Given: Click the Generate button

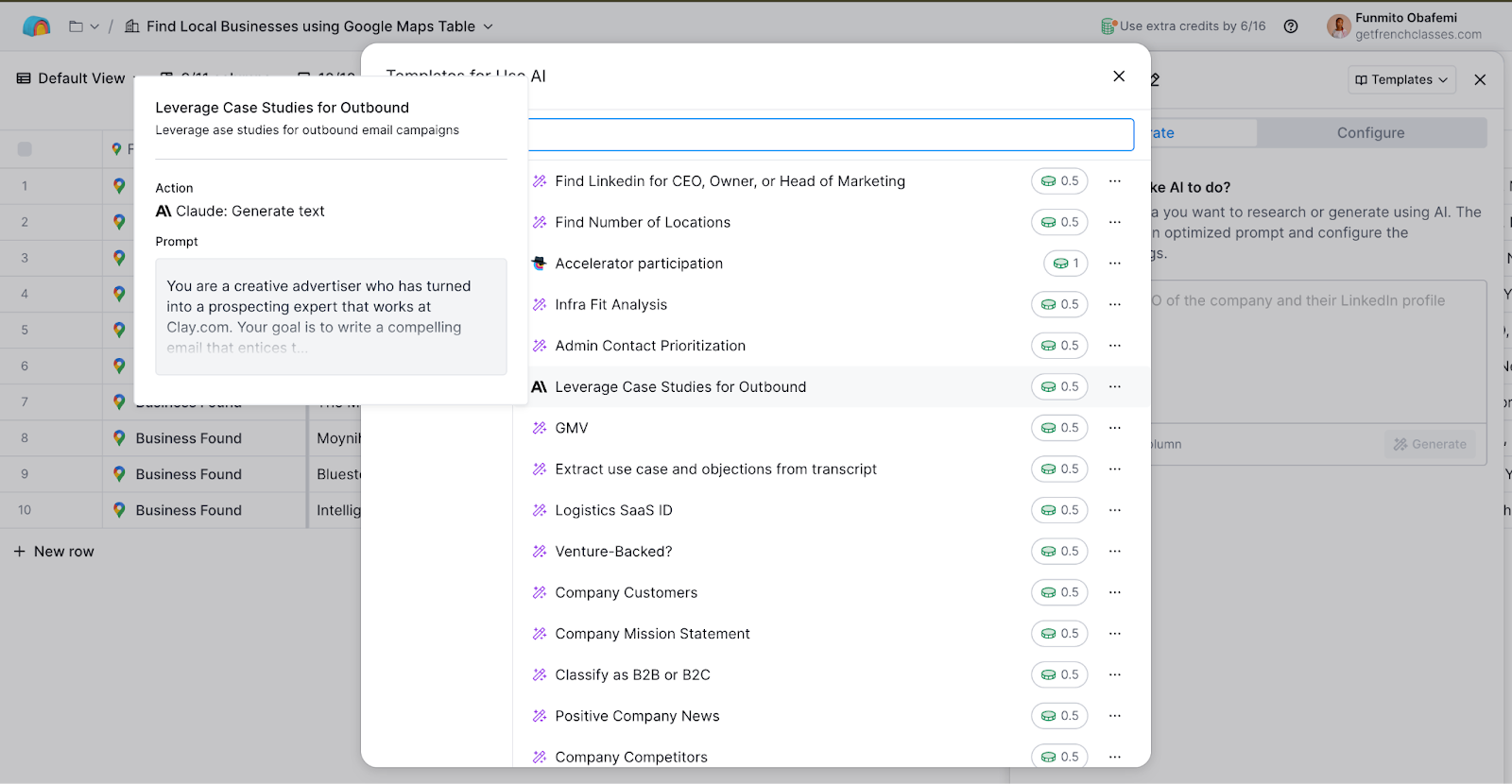Looking at the screenshot, I should (1430, 444).
